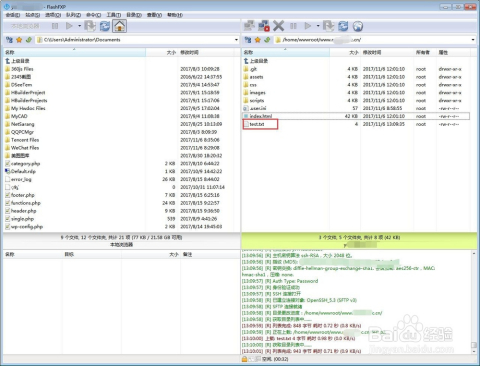Sort remote files by the 属性 column header
480x366 pixels.
[x=453, y=52]
